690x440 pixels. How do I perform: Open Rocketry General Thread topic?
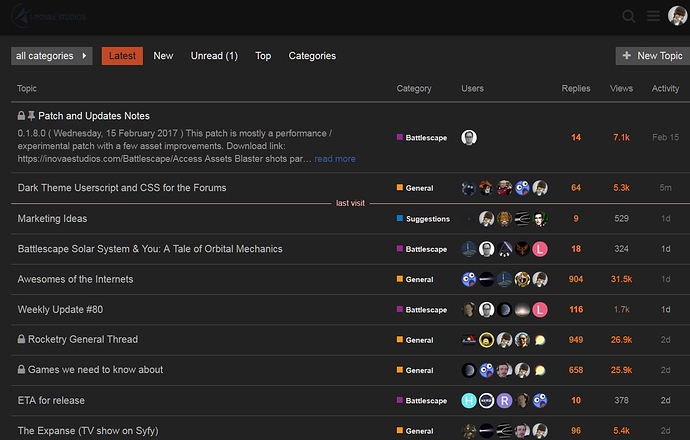pos(83,340)
